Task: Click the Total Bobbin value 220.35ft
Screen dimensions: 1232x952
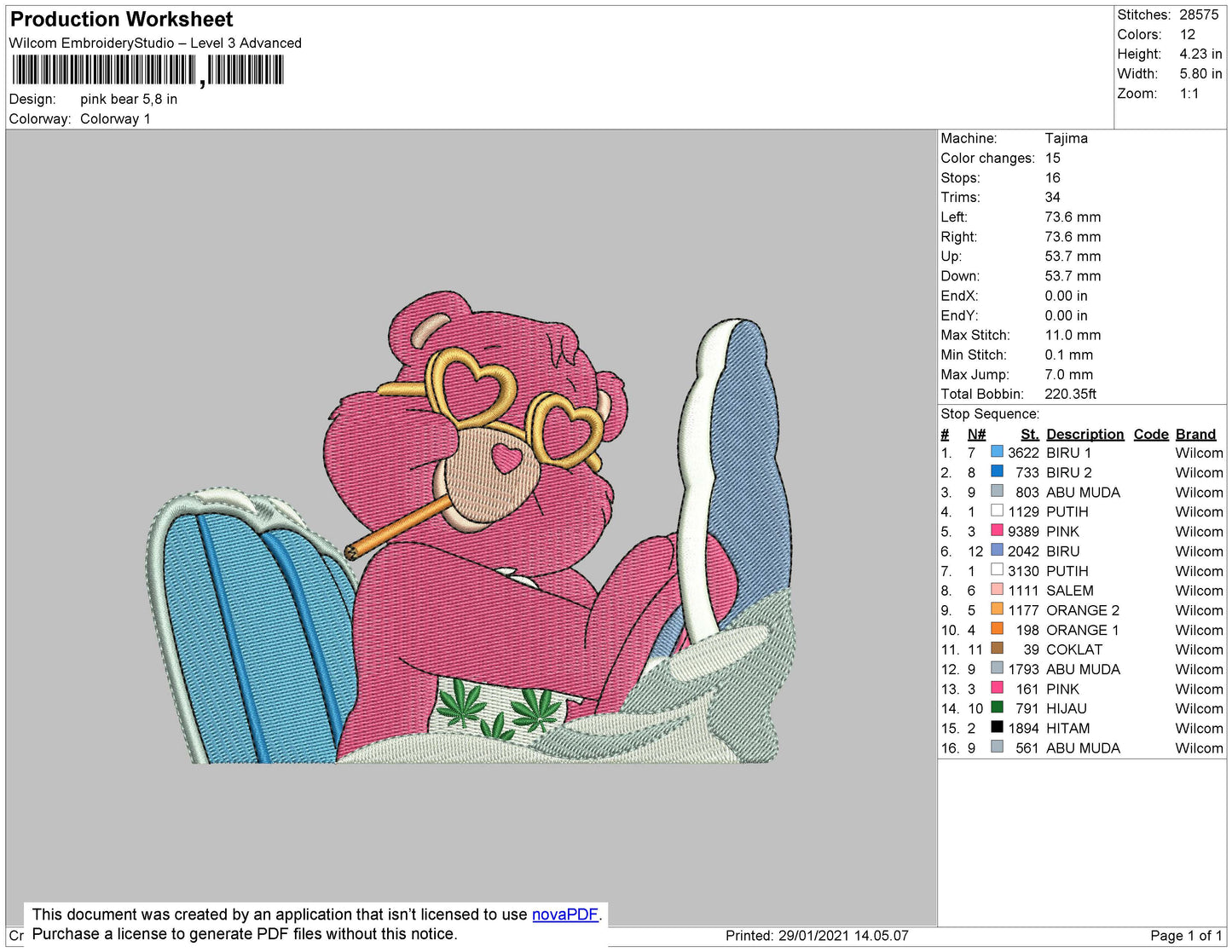Action: (1070, 394)
